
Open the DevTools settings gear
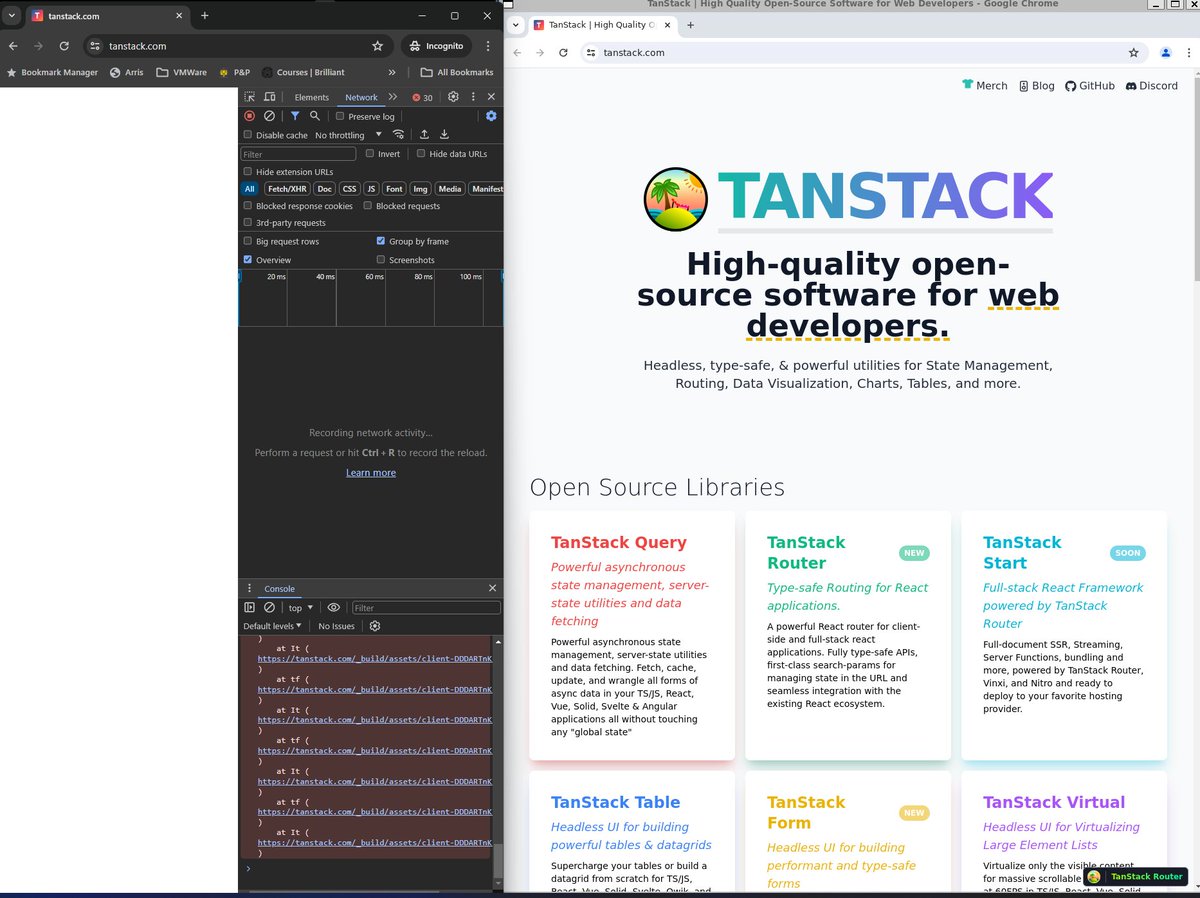coord(453,97)
